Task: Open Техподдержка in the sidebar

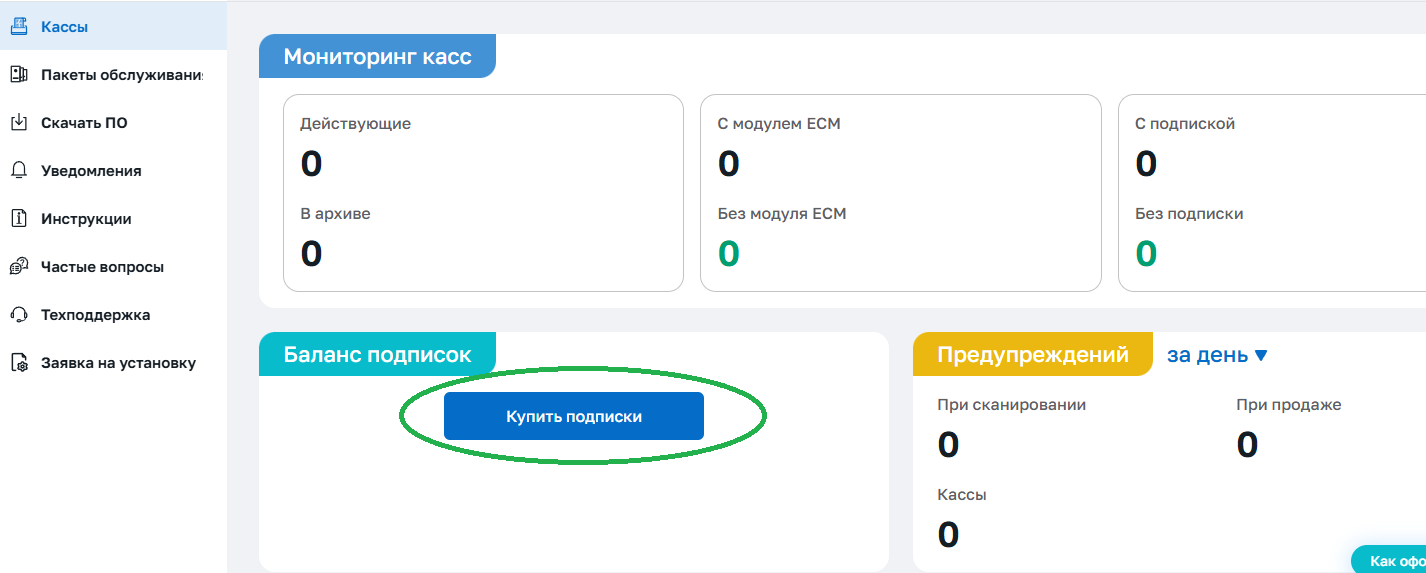Action: [x=95, y=315]
